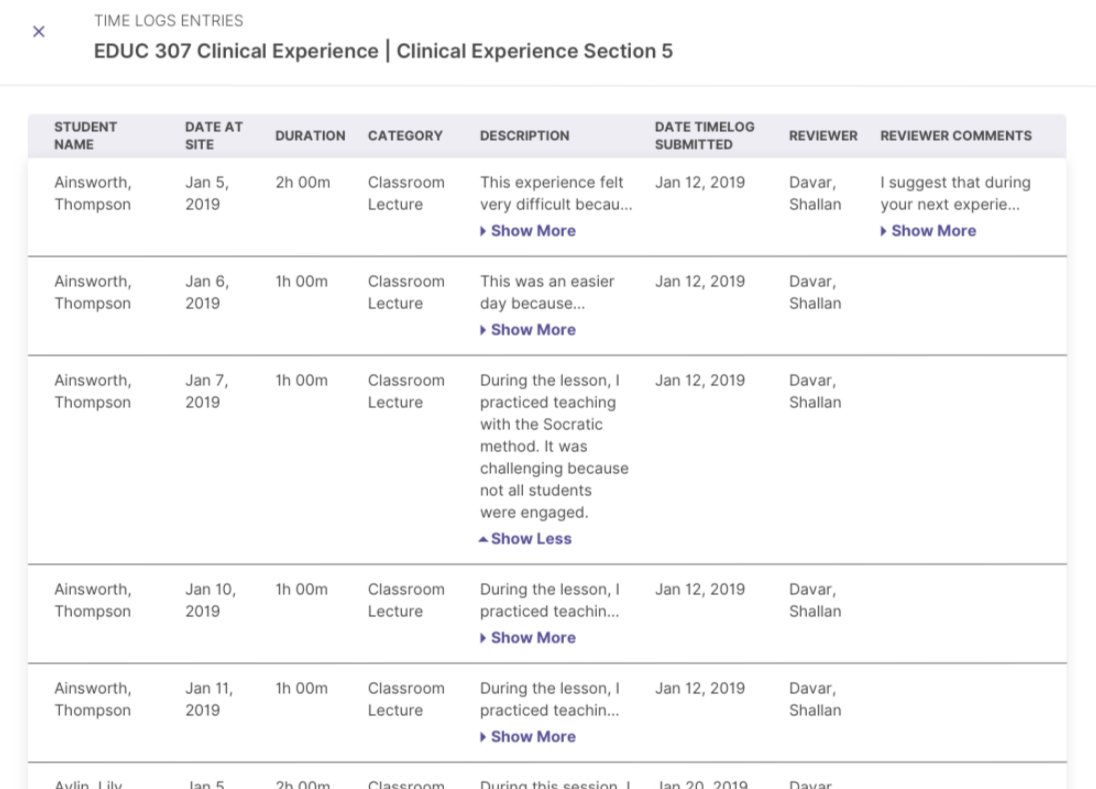This screenshot has height=789, width=1096.
Task: Click the Duration column header
Action: [310, 136]
